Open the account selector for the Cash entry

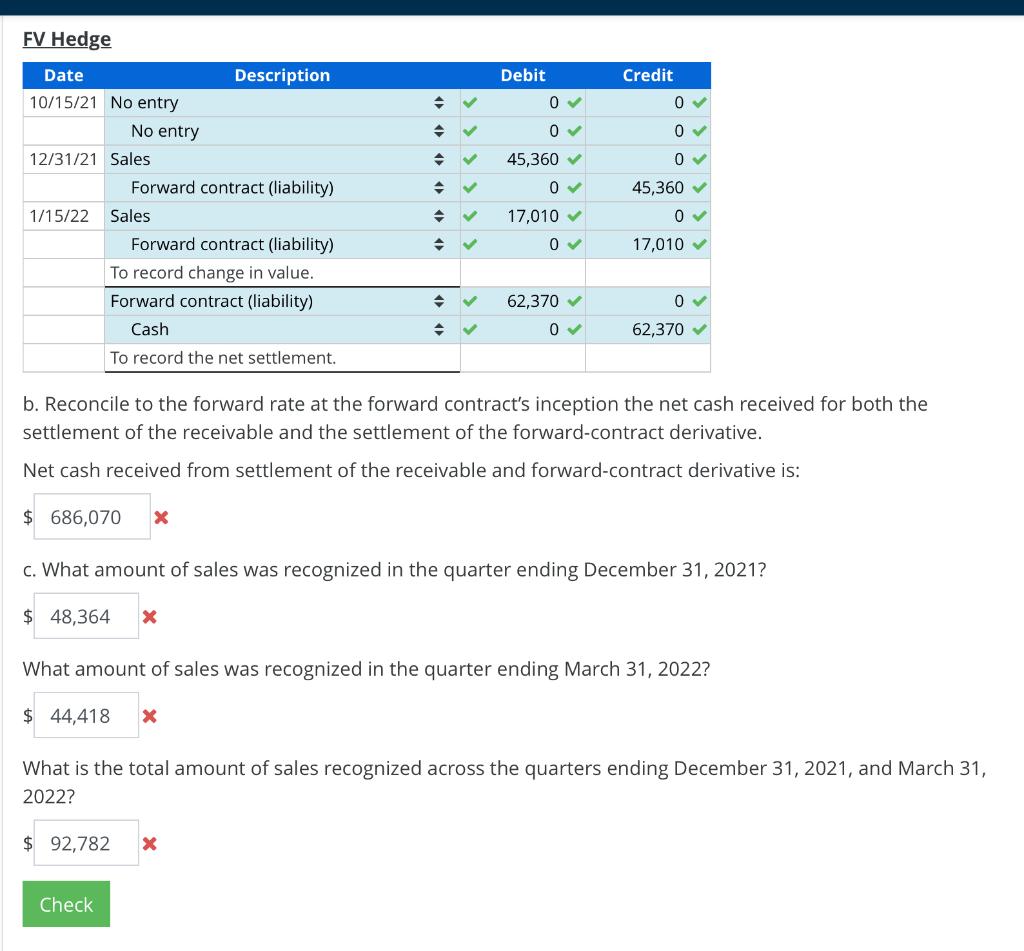[x=437, y=329]
